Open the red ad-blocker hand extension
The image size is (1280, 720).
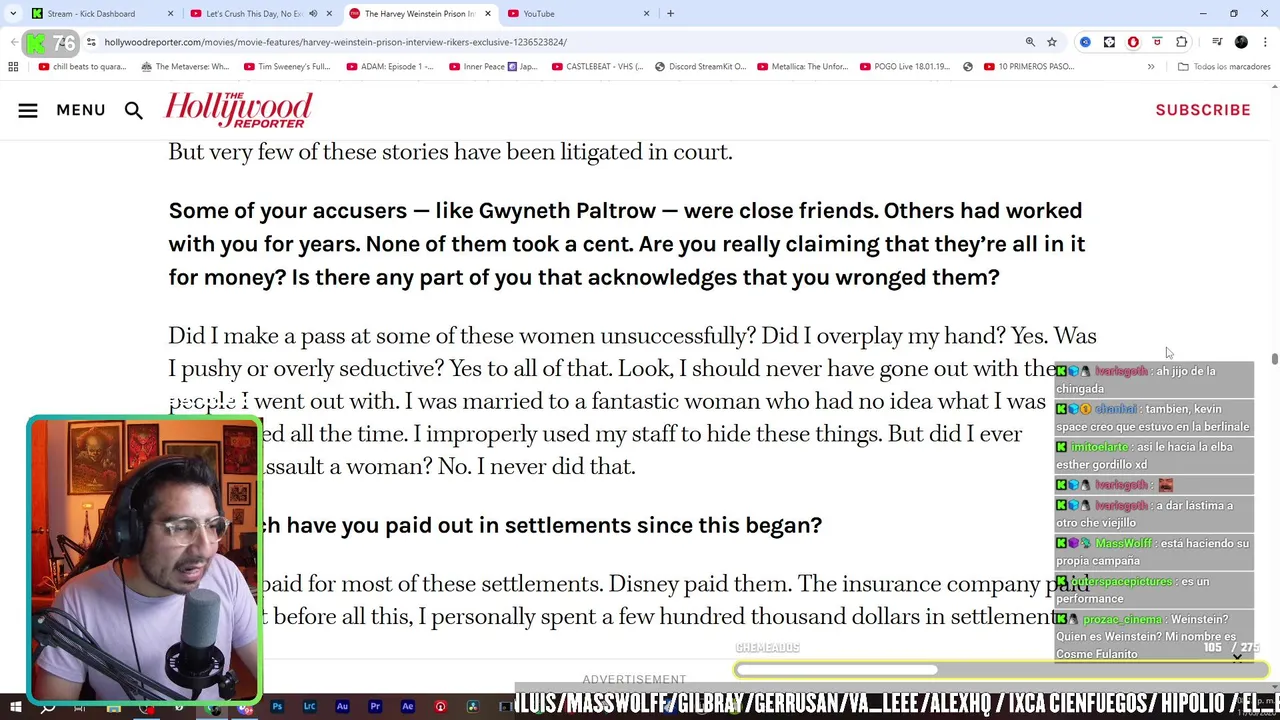pos(1133,42)
